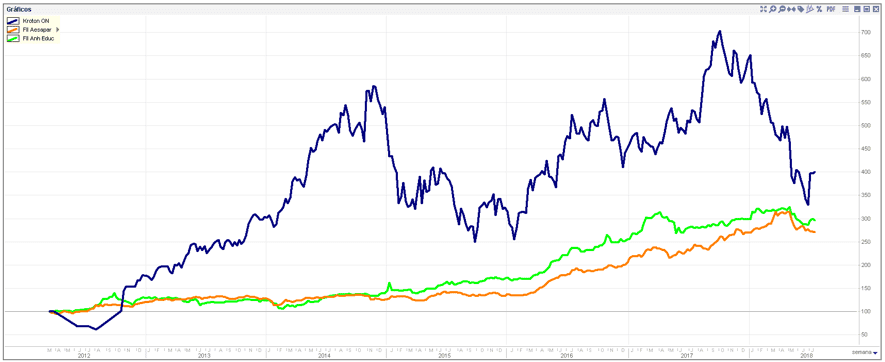The image size is (885, 362).
Task: Toggle the percent scale icon
Action: click(819, 9)
